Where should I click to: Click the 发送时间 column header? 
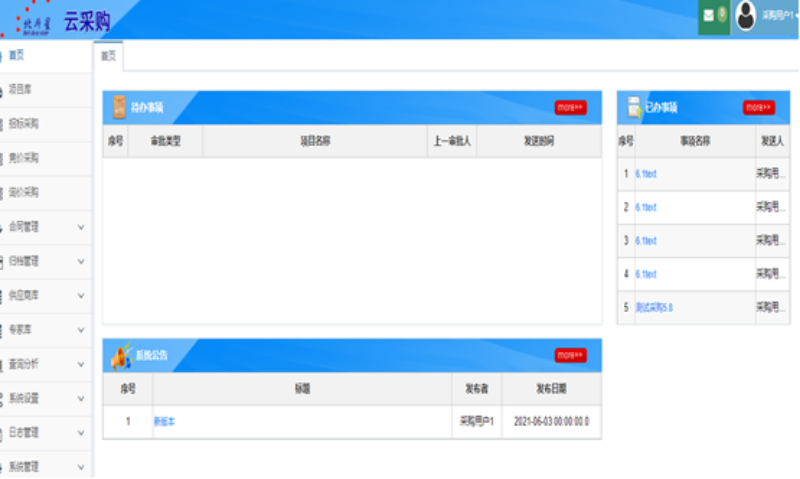[539, 141]
